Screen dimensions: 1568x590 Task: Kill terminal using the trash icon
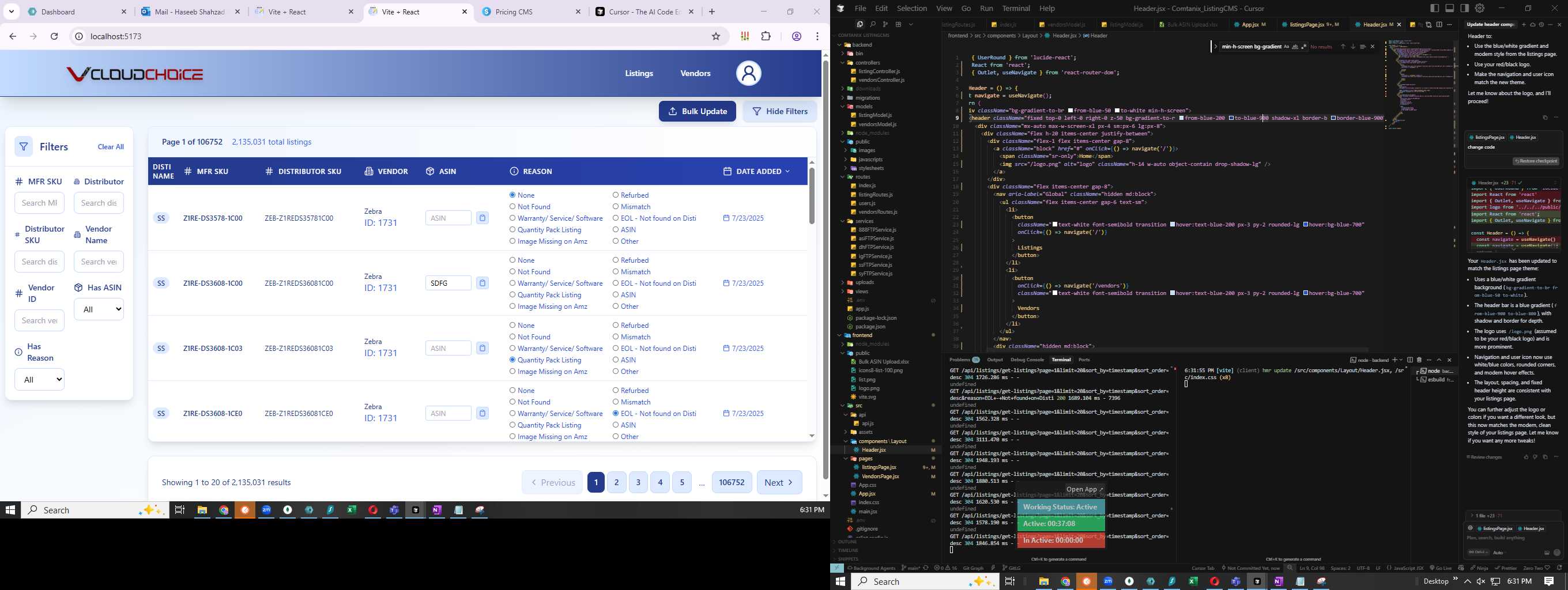pyautogui.click(x=1419, y=360)
